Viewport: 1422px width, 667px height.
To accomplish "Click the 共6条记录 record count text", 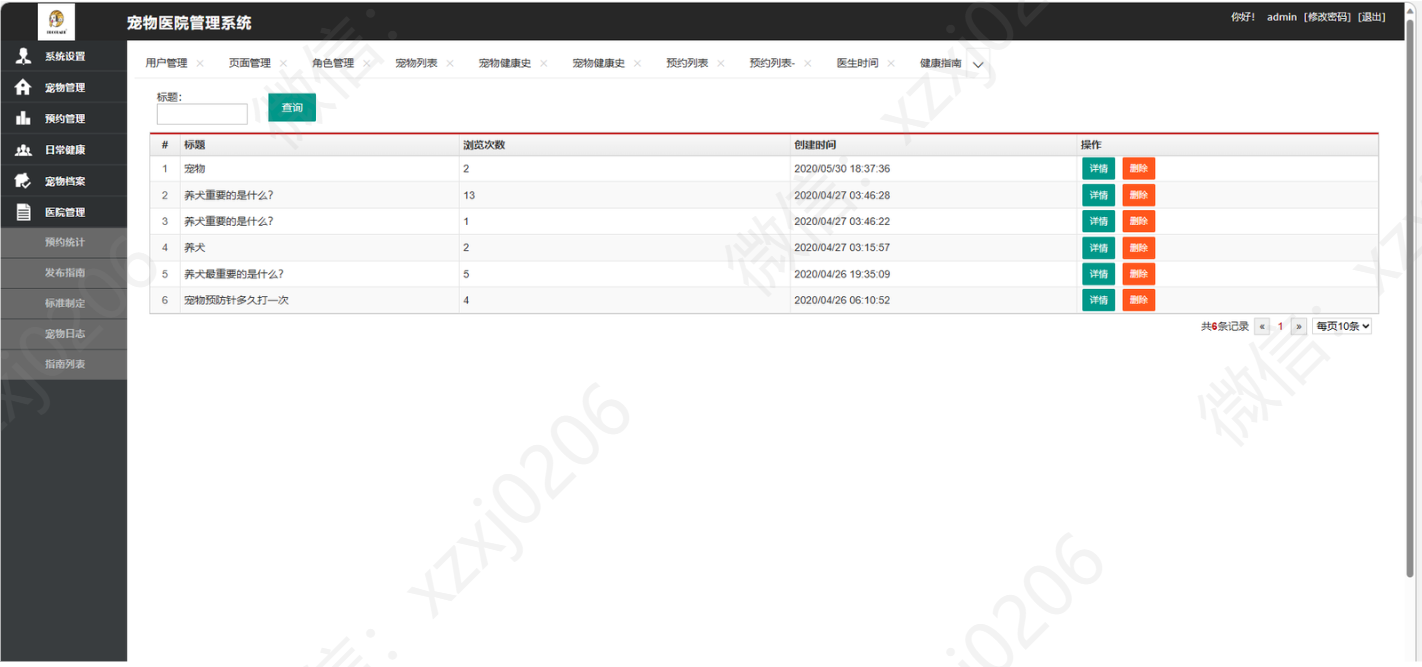I will coord(1225,326).
